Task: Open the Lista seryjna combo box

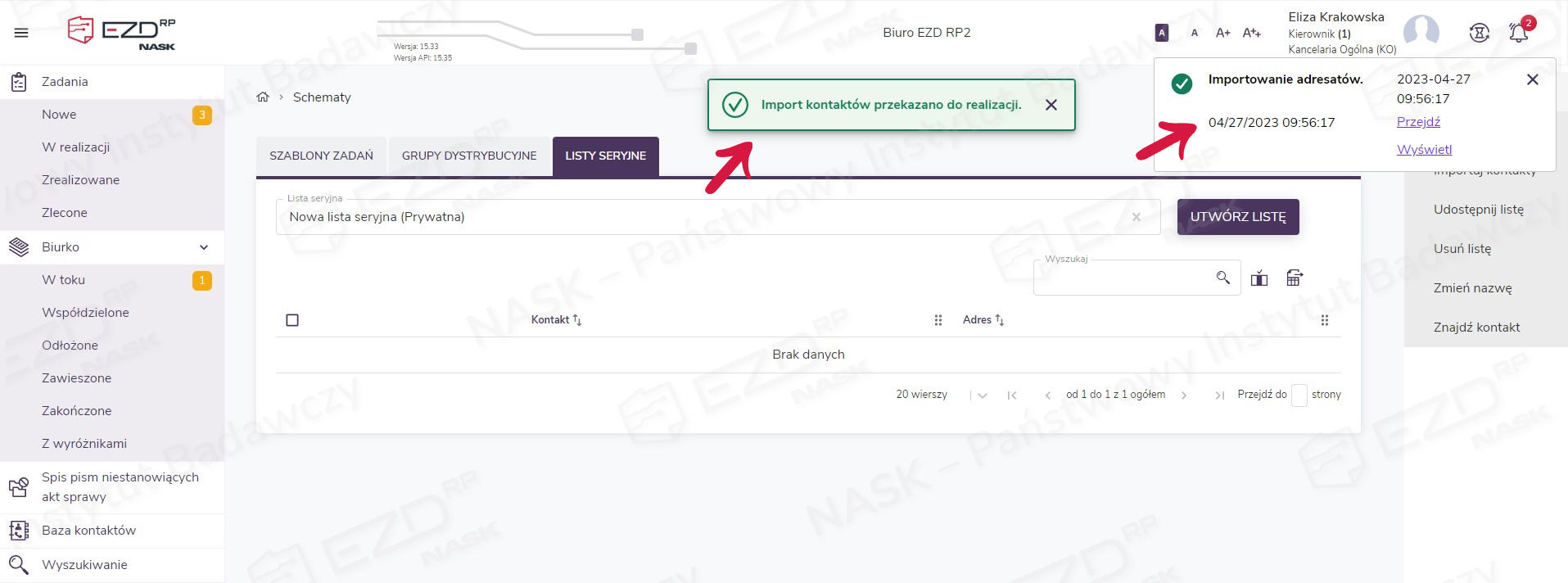Action: click(x=704, y=217)
